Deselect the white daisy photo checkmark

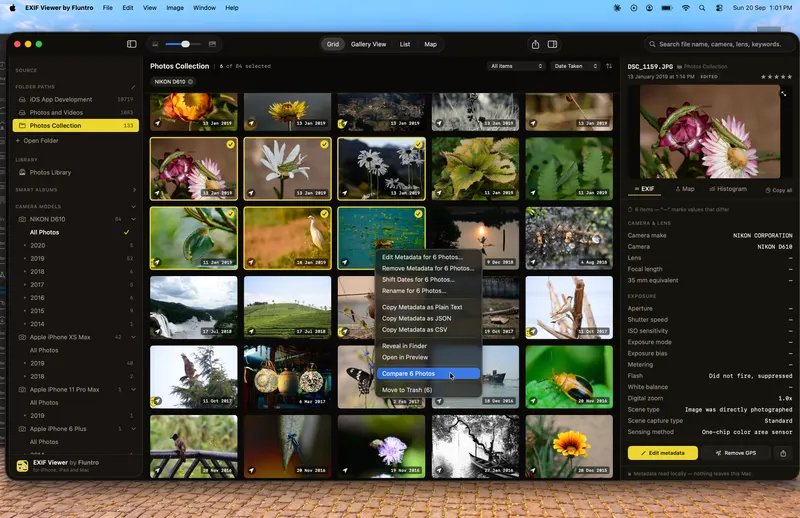pyautogui.click(x=324, y=144)
